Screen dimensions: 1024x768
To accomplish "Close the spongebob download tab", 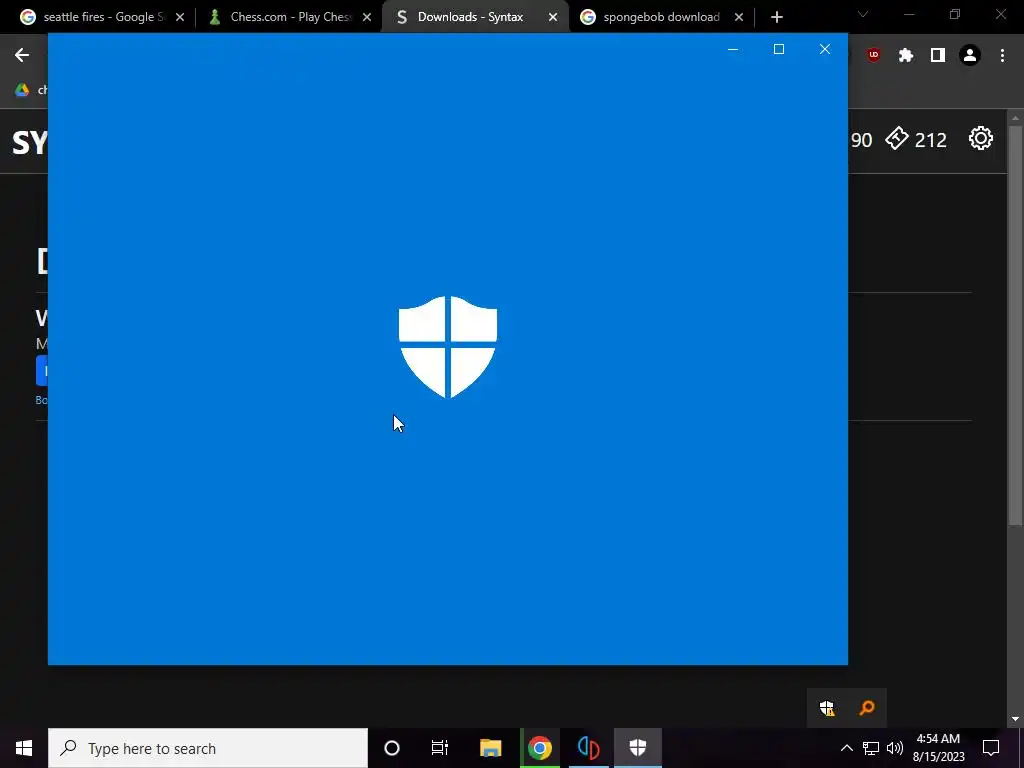I will (x=739, y=17).
